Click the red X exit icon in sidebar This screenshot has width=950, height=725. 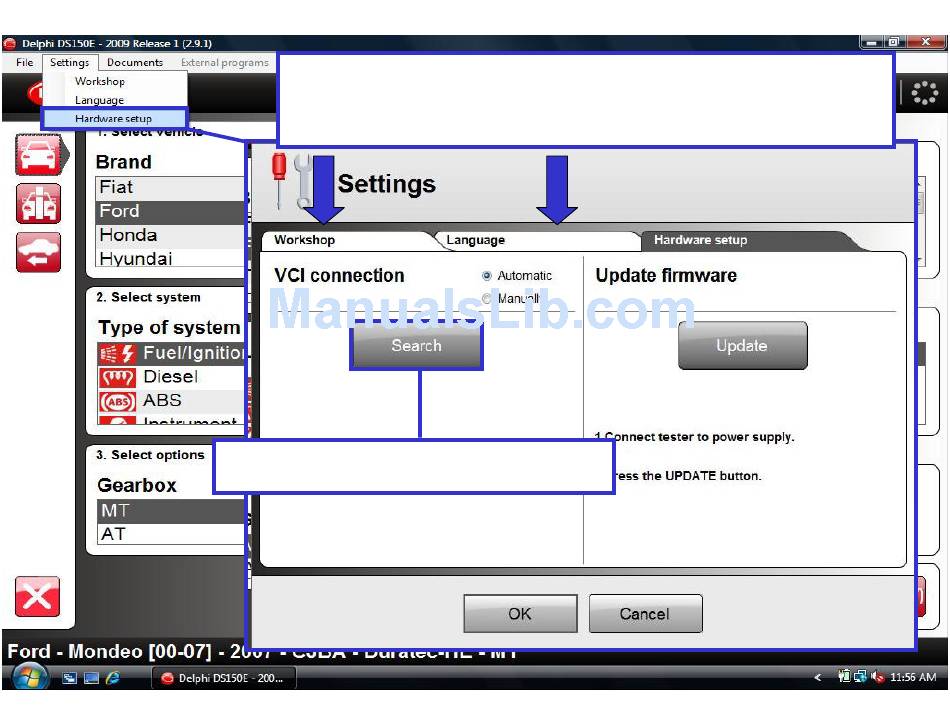coord(38,597)
